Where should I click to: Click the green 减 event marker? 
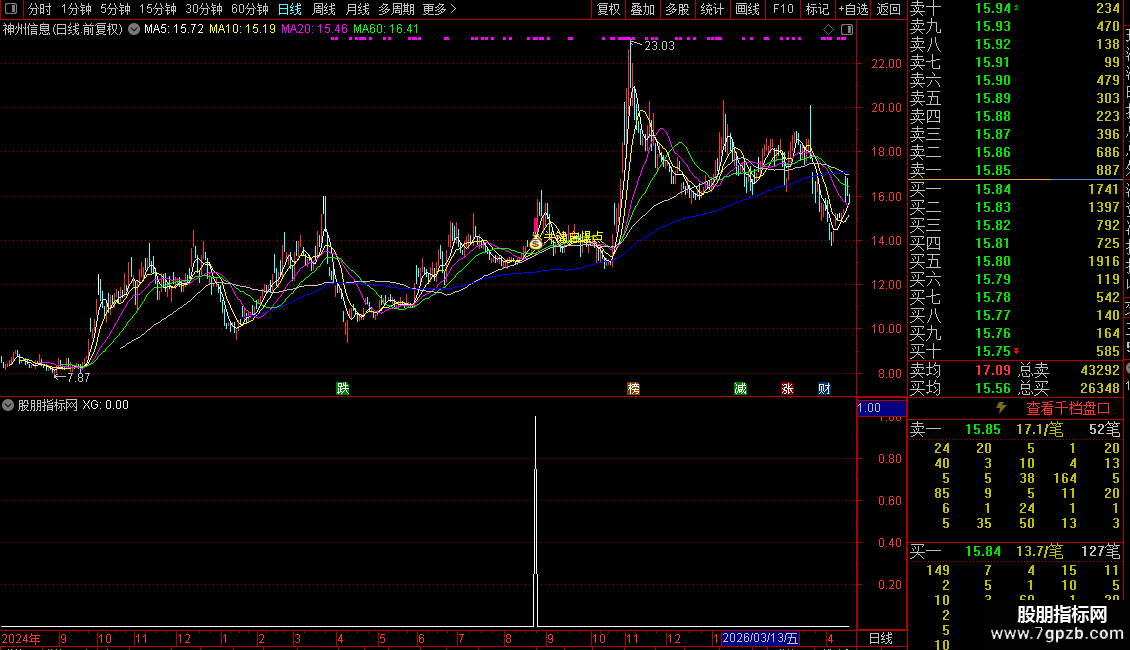tap(740, 388)
